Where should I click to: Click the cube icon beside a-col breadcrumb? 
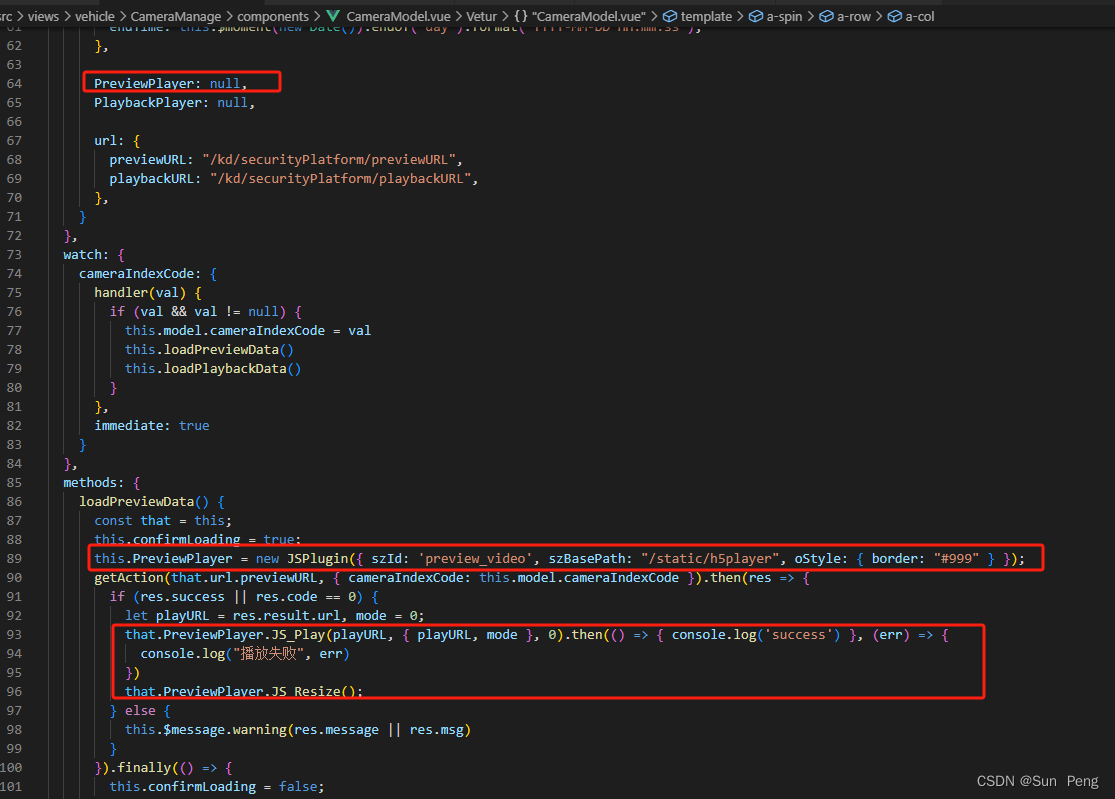[x=895, y=16]
